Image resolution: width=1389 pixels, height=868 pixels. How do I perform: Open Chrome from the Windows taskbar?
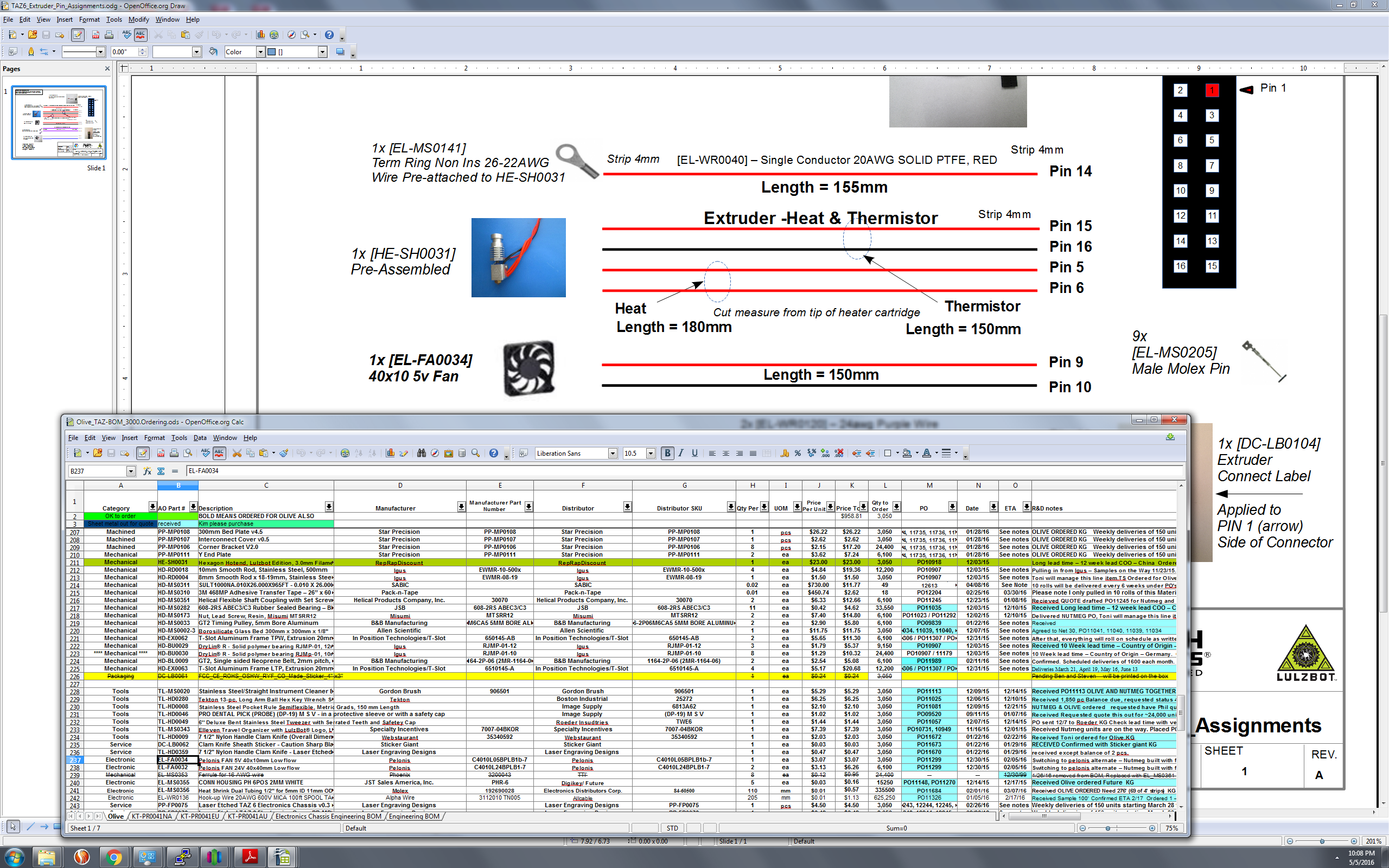tap(113, 858)
